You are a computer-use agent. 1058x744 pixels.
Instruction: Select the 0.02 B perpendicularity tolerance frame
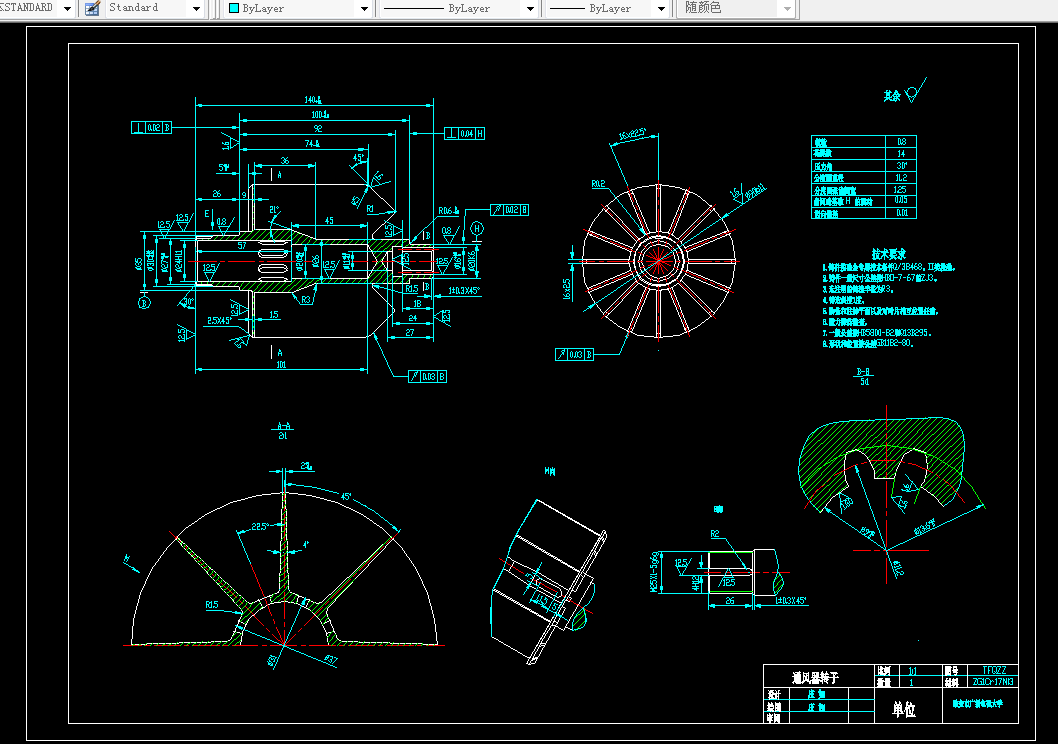[151, 127]
